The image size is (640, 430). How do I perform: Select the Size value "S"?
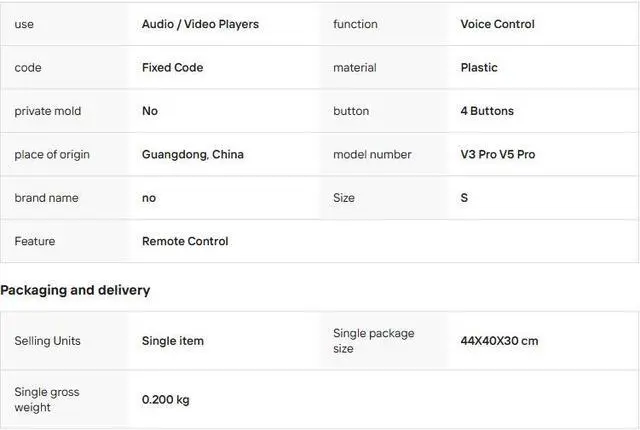pyautogui.click(x=464, y=198)
